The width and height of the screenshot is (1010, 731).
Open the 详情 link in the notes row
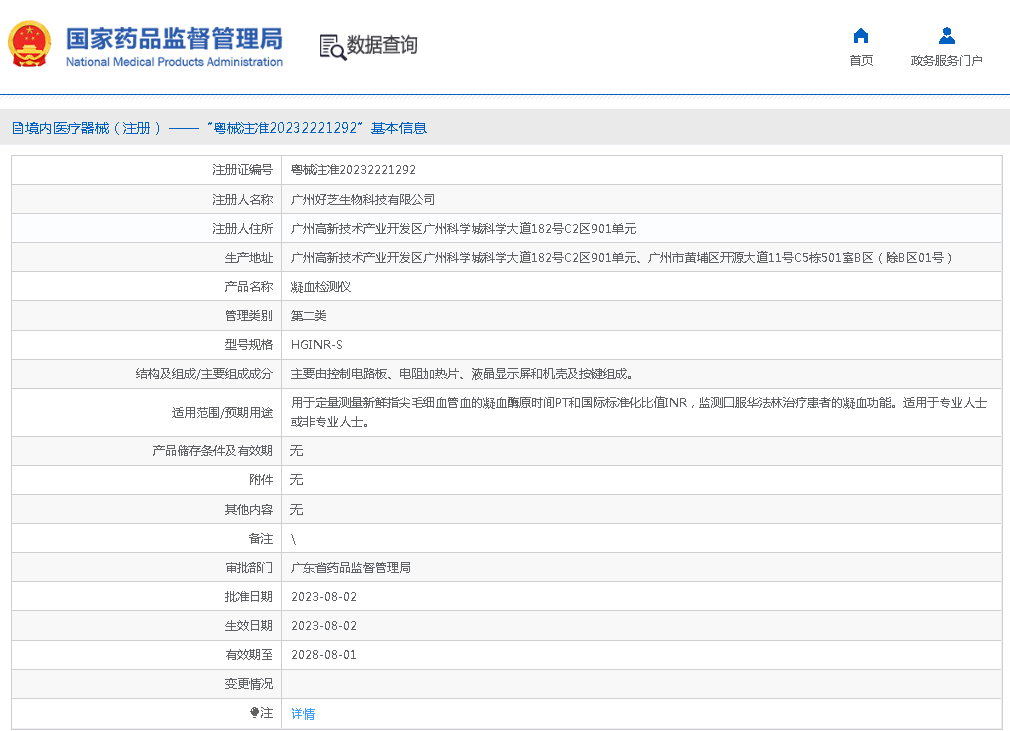302,714
